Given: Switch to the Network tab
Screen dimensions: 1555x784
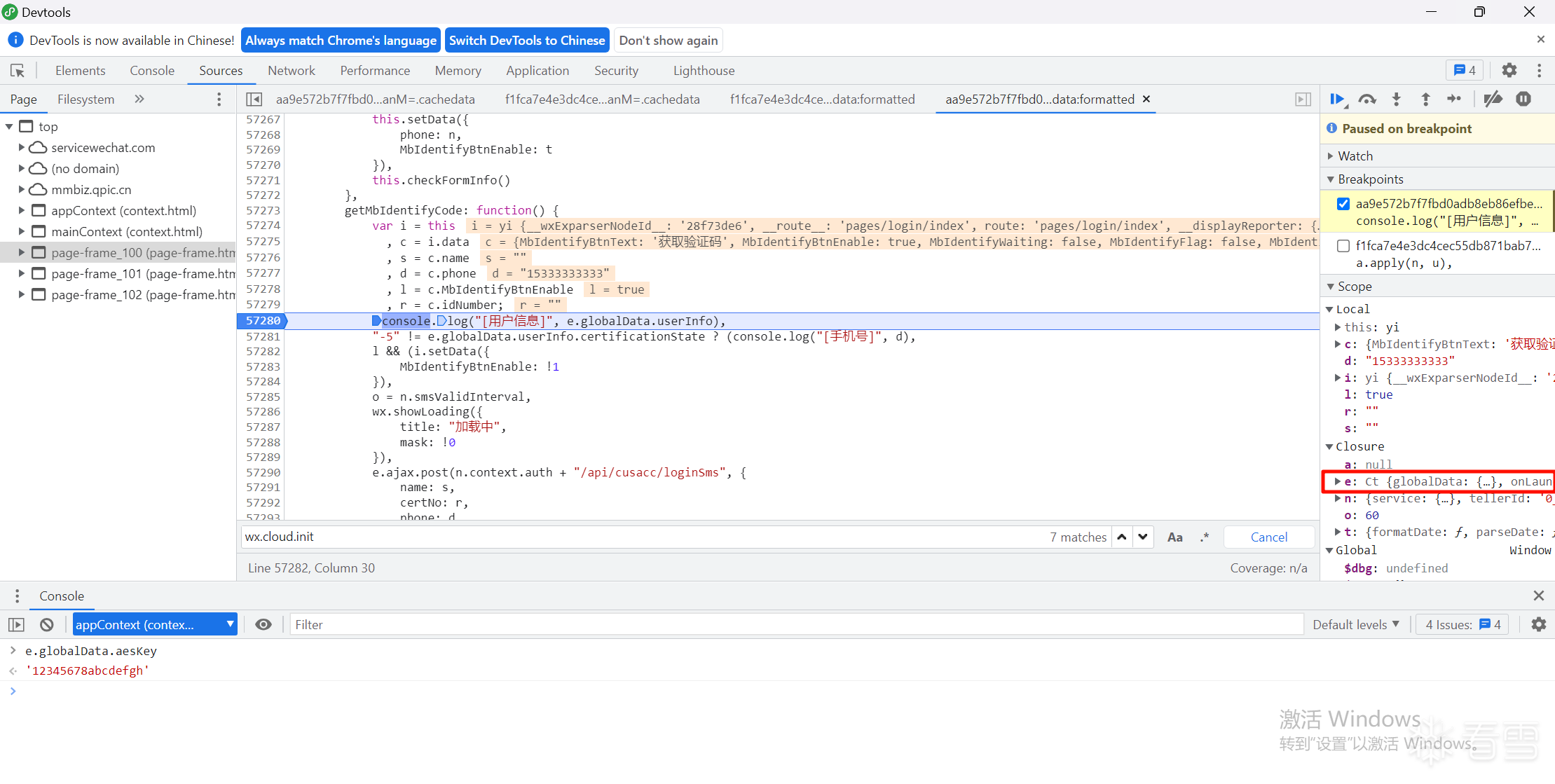Looking at the screenshot, I should [291, 71].
